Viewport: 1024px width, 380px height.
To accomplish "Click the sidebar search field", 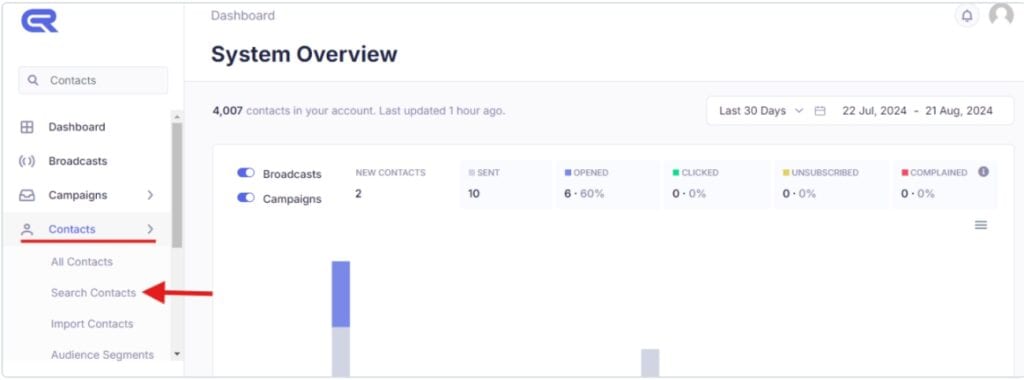I will (x=93, y=80).
